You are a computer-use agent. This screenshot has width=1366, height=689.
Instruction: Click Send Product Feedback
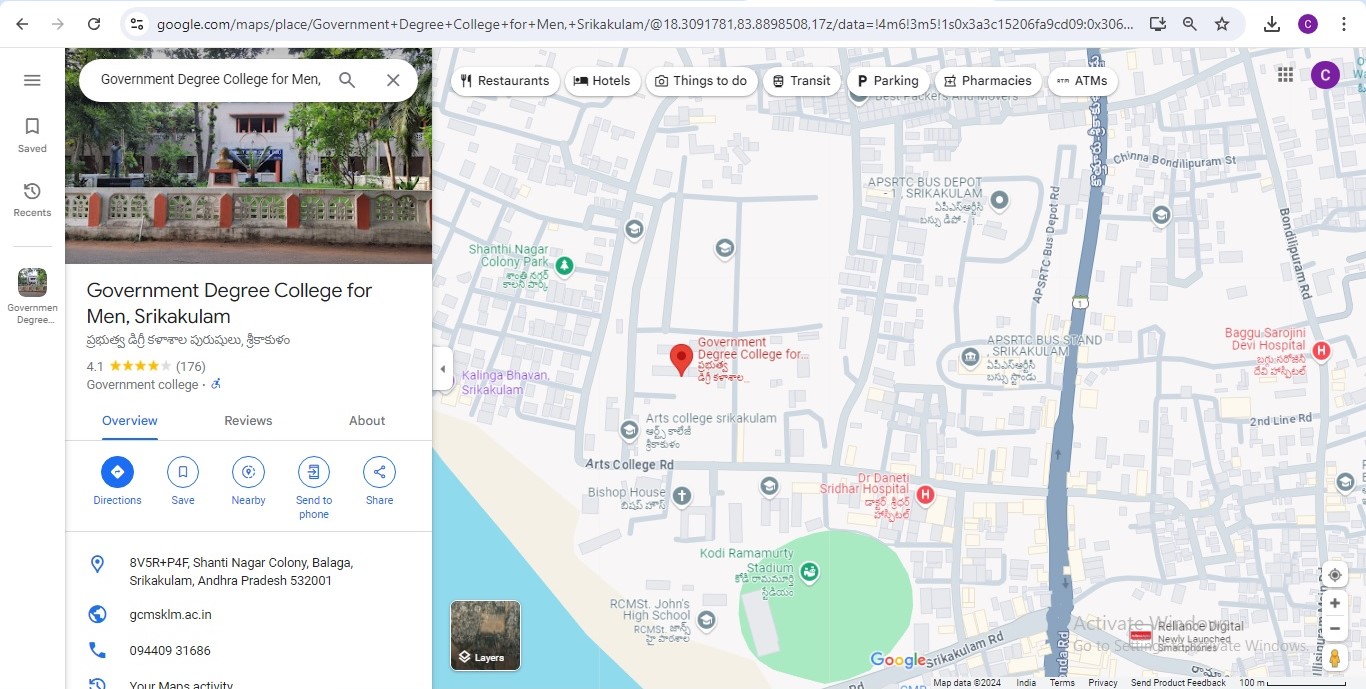click(x=1178, y=683)
